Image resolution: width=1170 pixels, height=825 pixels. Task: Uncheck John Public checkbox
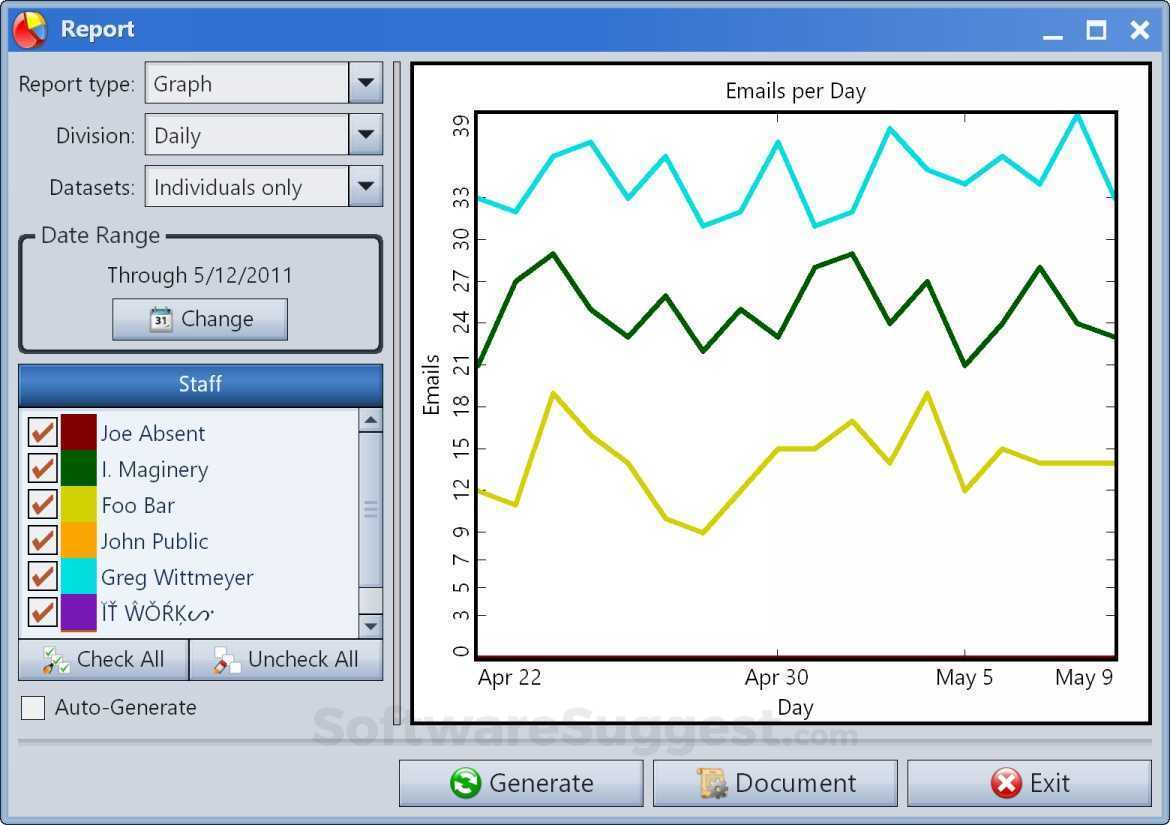[43, 540]
